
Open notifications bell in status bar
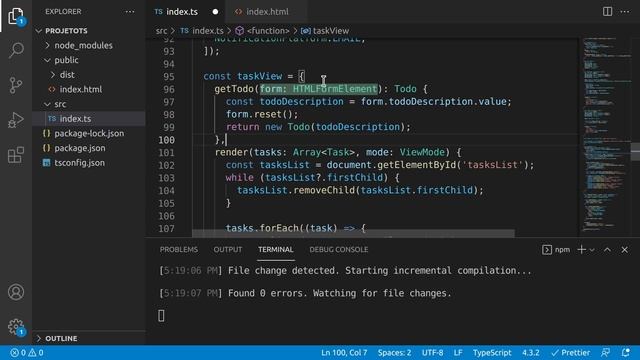click(625, 353)
